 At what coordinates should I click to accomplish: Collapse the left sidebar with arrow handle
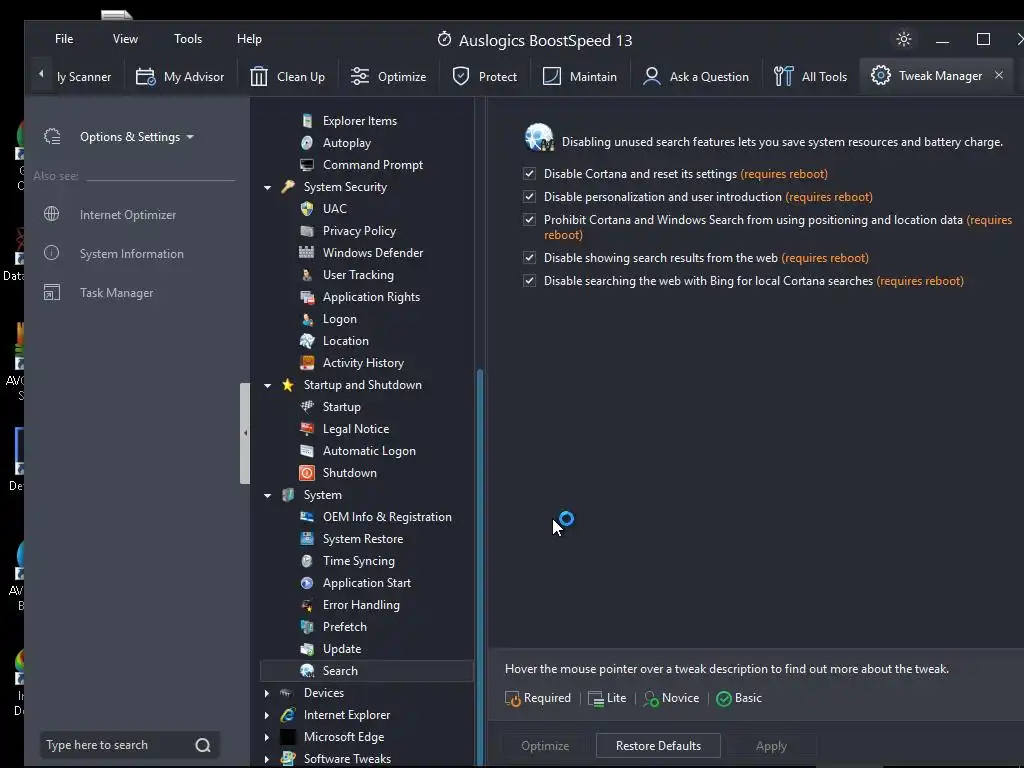point(245,433)
